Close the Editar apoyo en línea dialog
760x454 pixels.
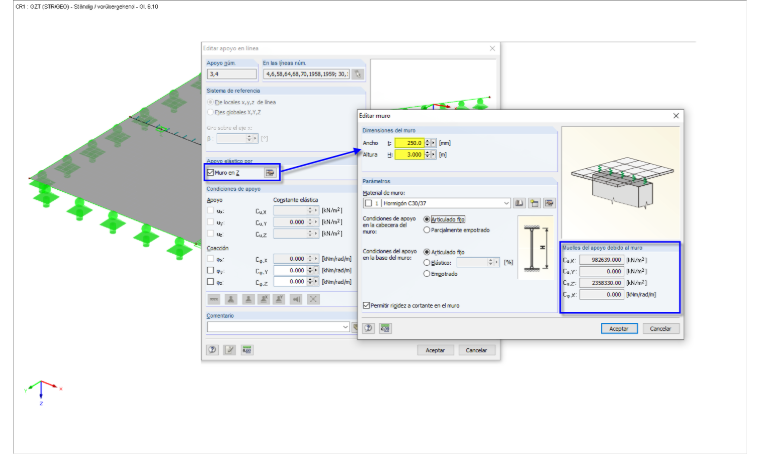[492, 48]
